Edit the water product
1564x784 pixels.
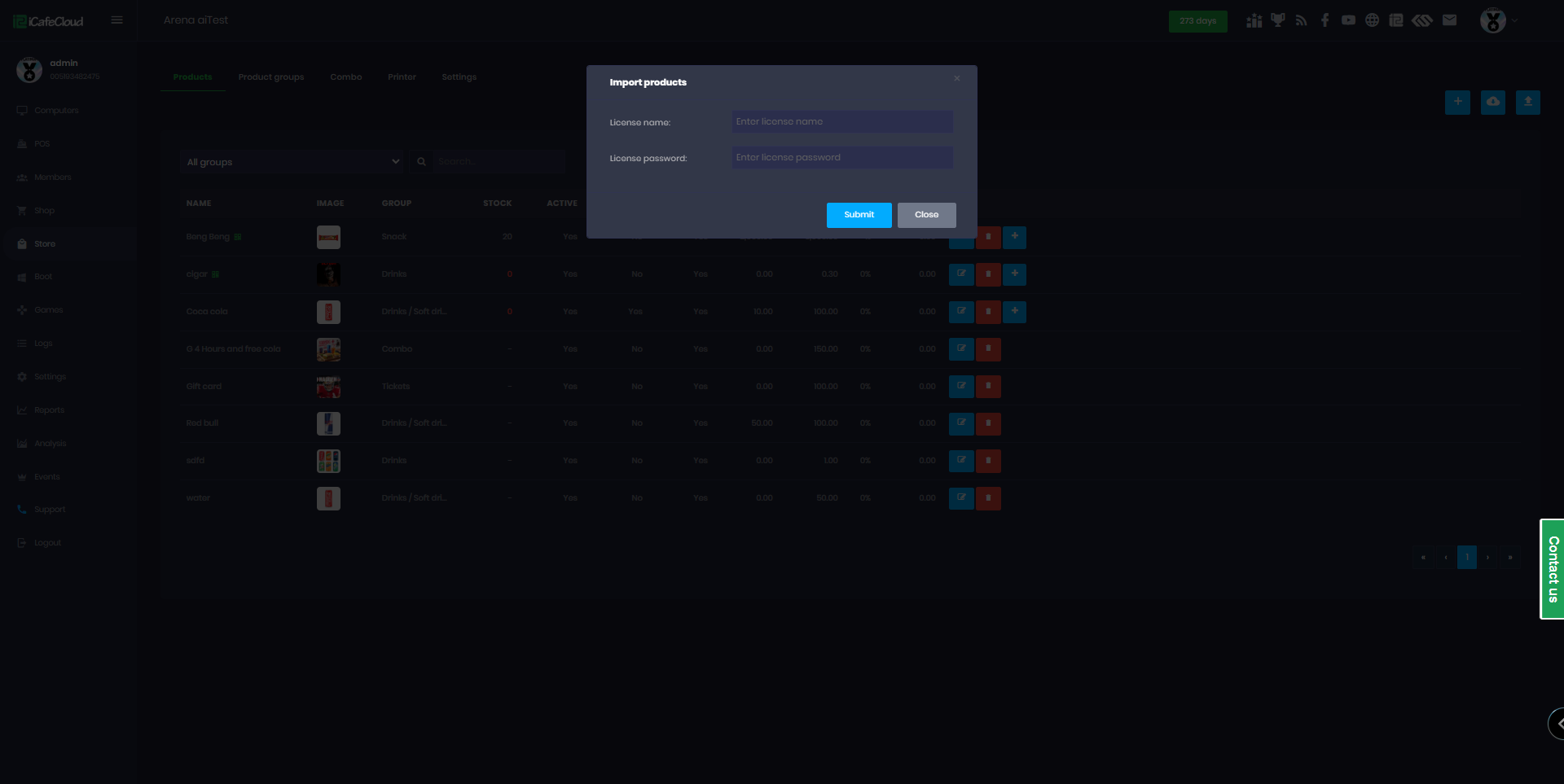(961, 498)
